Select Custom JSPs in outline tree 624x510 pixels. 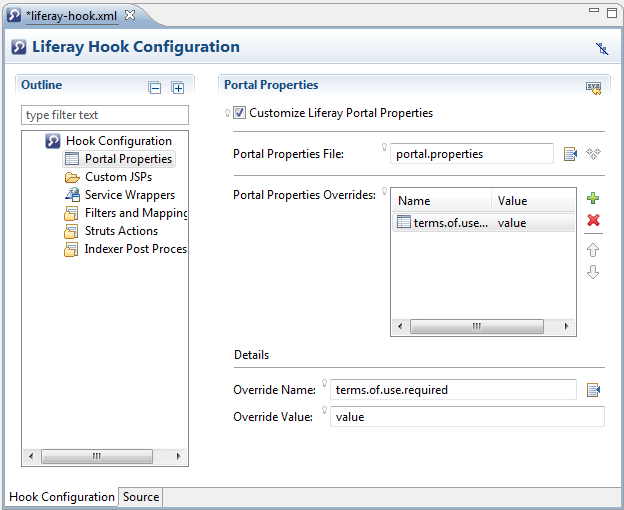pyautogui.click(x=118, y=177)
